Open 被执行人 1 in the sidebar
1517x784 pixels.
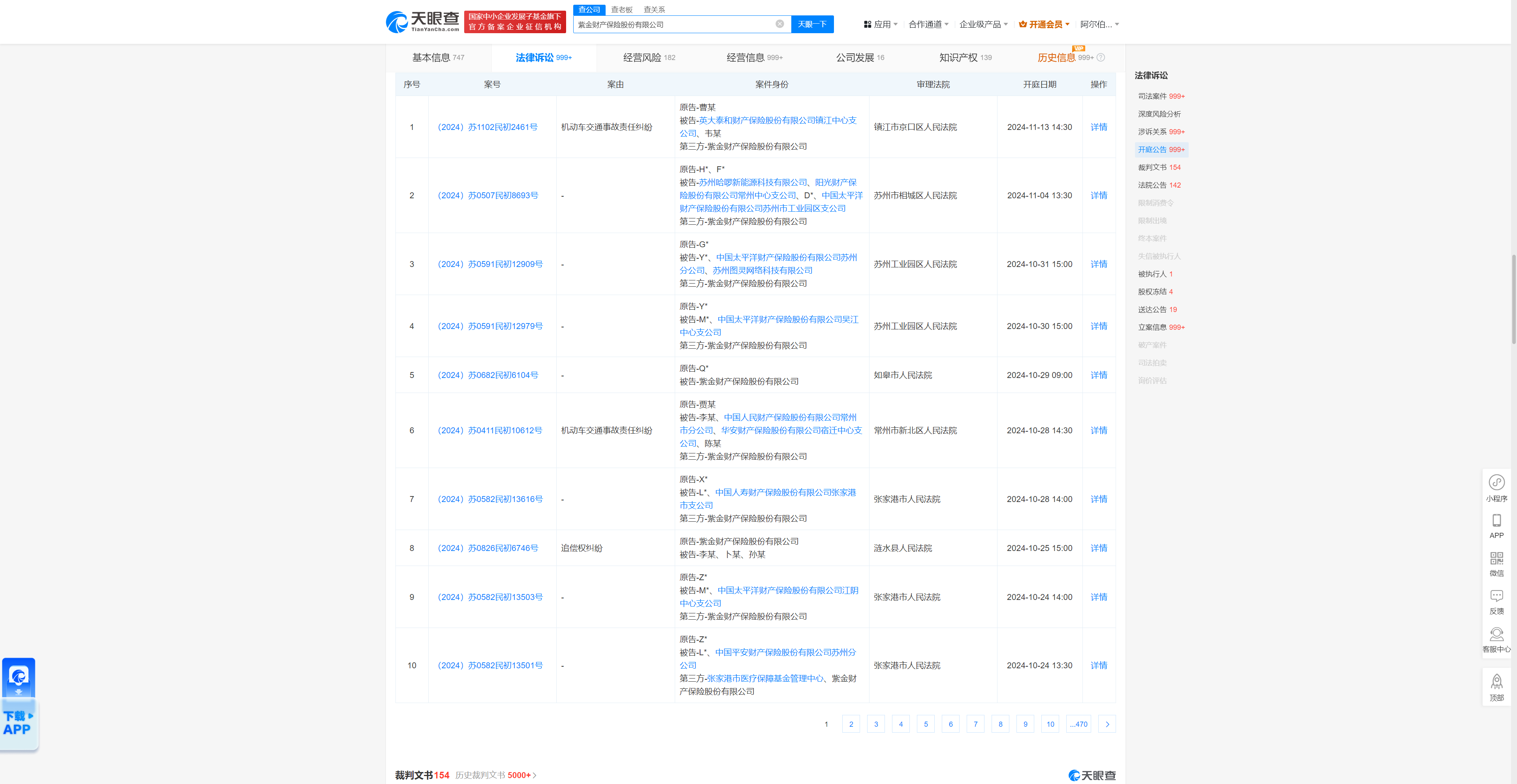(1155, 274)
